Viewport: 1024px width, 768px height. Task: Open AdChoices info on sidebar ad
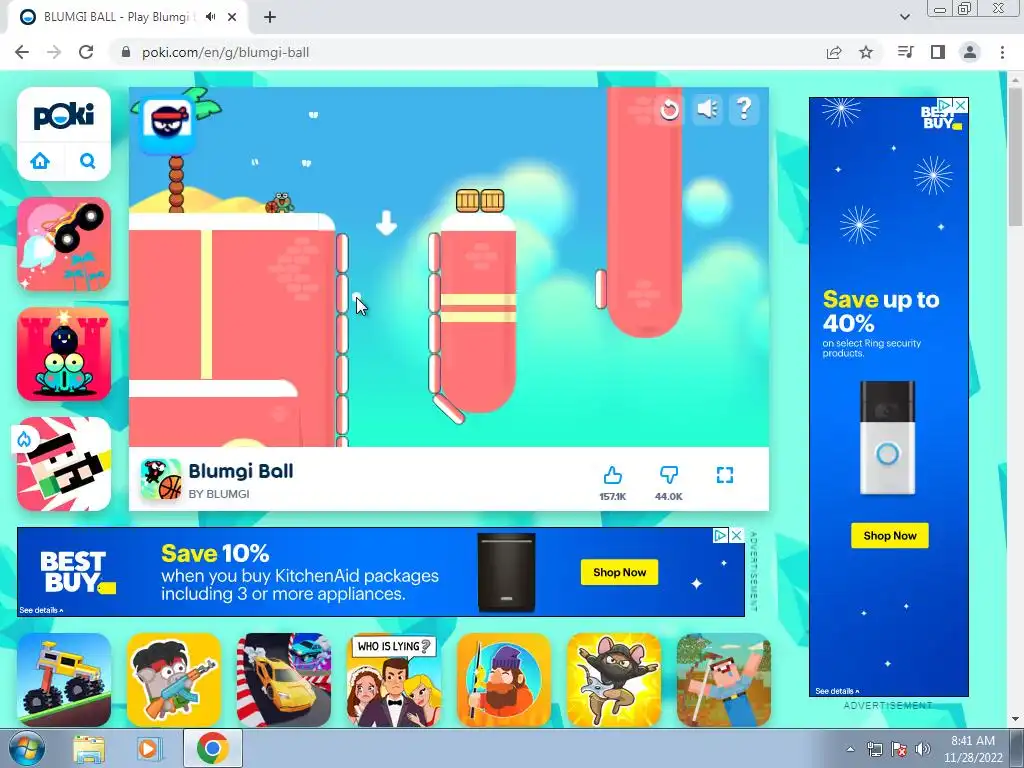[x=944, y=105]
